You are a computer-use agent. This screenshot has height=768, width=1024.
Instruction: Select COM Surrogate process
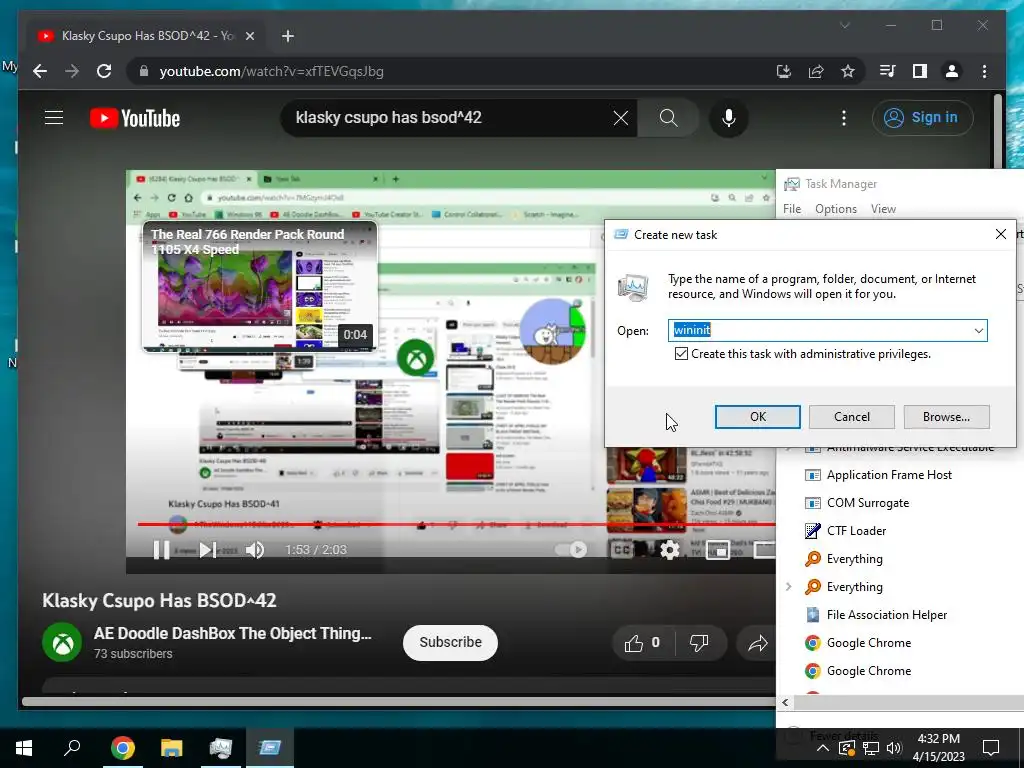pyautogui.click(x=867, y=503)
